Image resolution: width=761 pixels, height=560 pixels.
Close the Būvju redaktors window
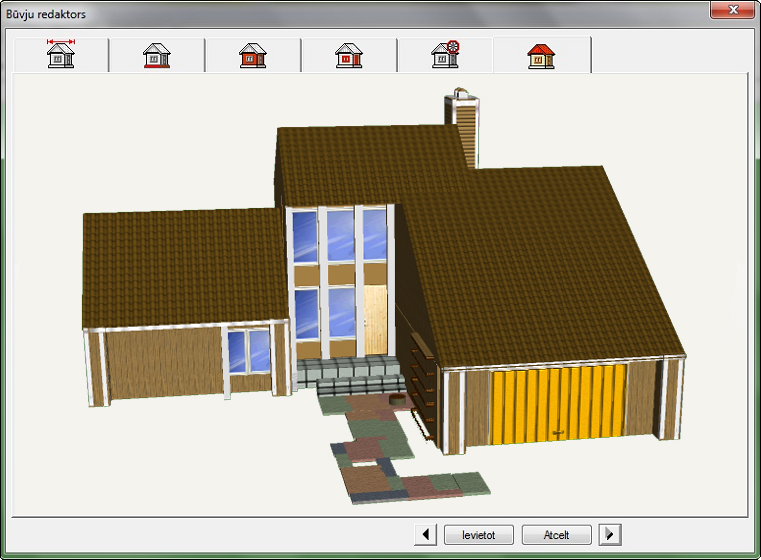[733, 10]
